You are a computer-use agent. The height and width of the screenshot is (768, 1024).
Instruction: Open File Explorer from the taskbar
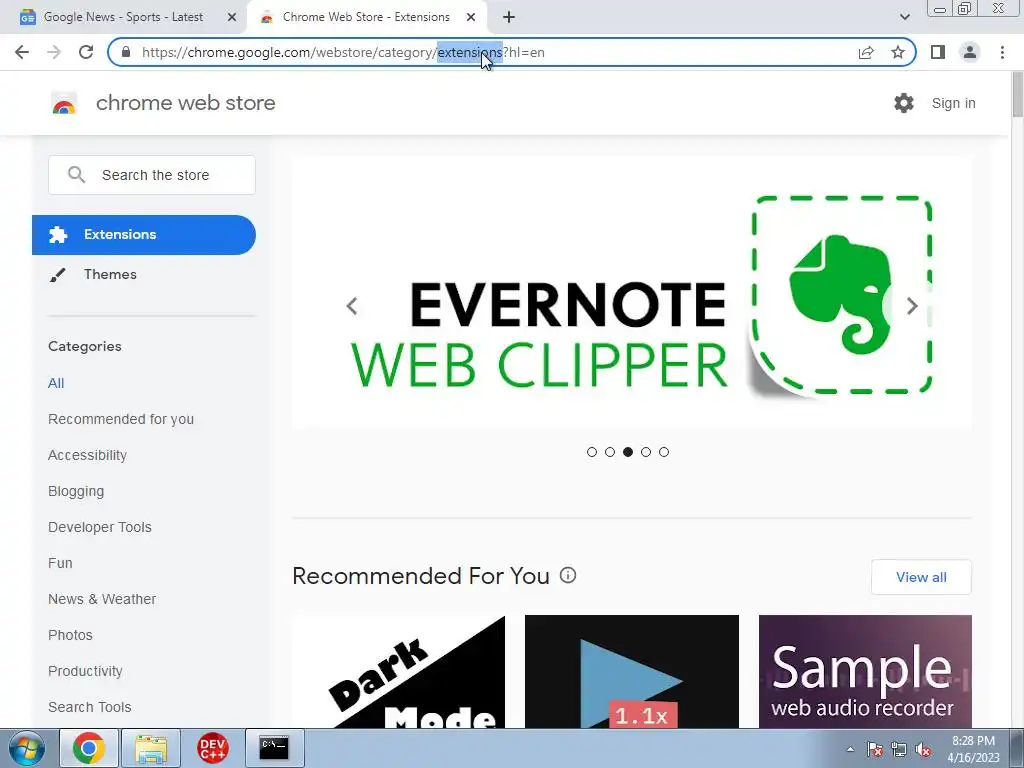(x=151, y=748)
